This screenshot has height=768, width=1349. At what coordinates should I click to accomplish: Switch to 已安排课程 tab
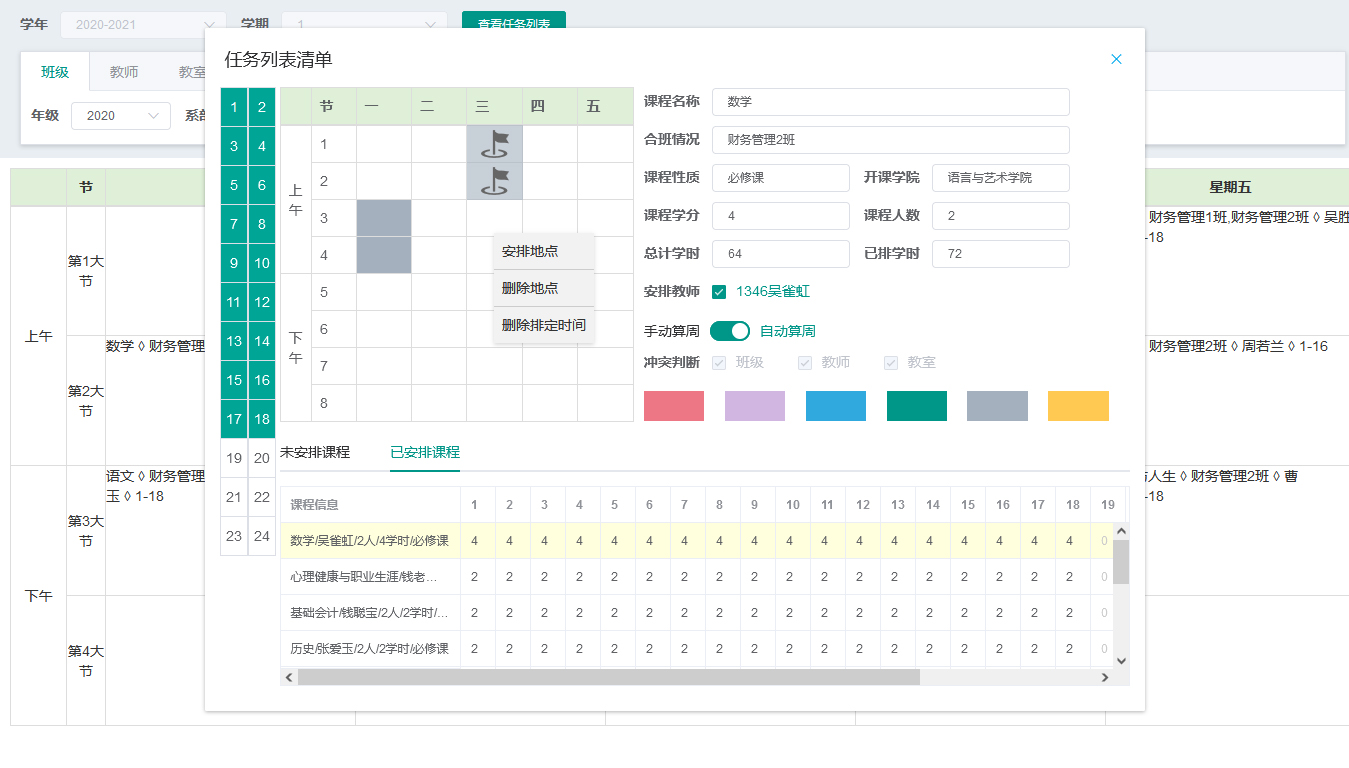coord(425,452)
